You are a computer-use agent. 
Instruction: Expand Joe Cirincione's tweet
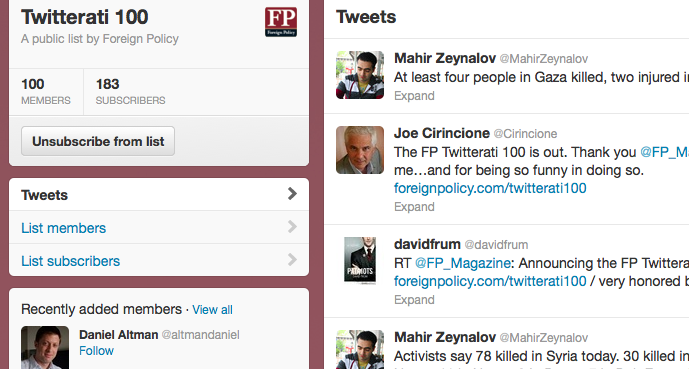[x=414, y=207]
